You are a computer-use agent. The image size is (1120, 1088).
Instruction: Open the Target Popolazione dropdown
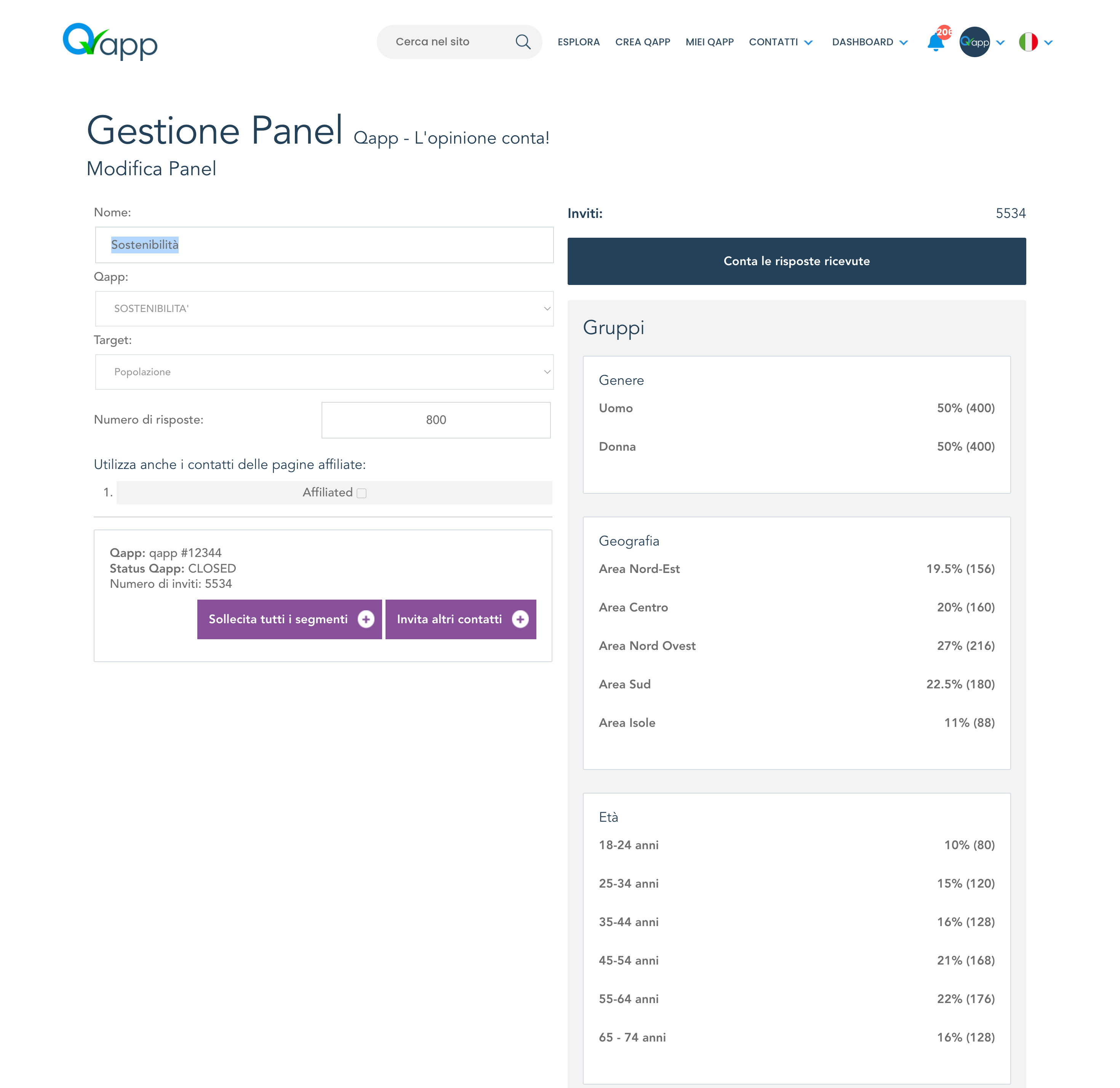pyautogui.click(x=324, y=372)
